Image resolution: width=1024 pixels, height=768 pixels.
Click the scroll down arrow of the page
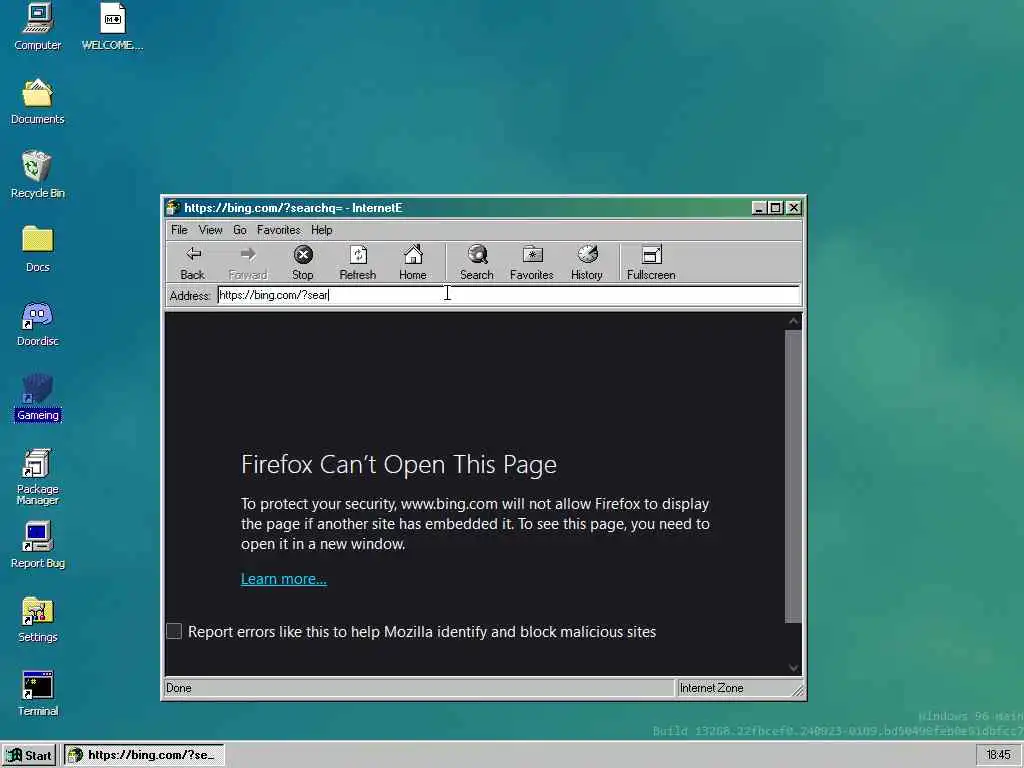[x=793, y=667]
